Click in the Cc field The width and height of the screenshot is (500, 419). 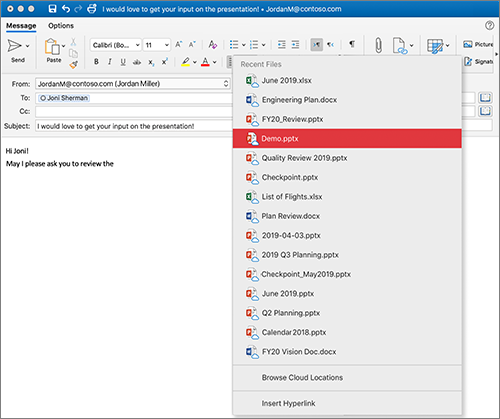134,111
